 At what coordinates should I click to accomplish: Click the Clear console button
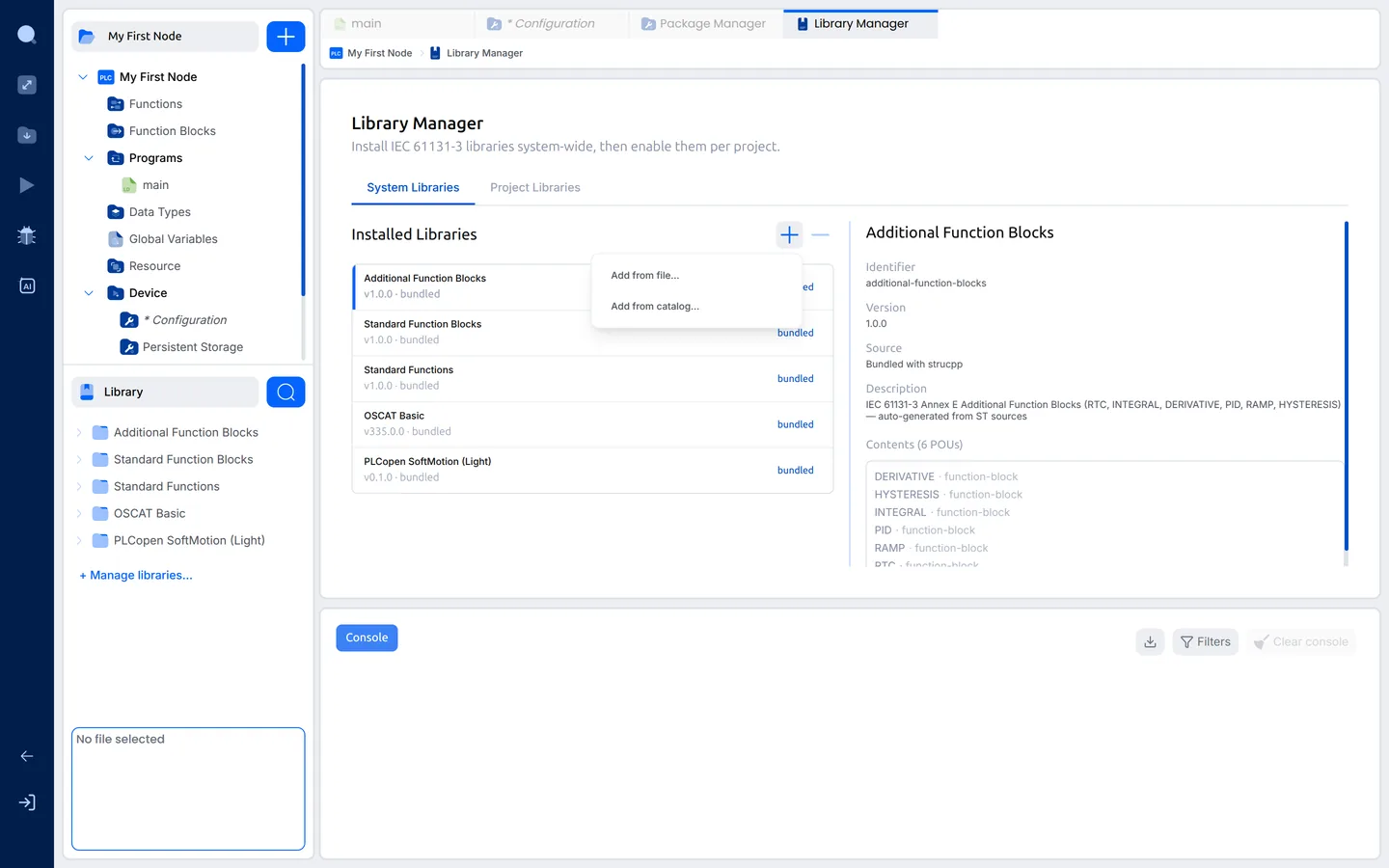click(1300, 641)
